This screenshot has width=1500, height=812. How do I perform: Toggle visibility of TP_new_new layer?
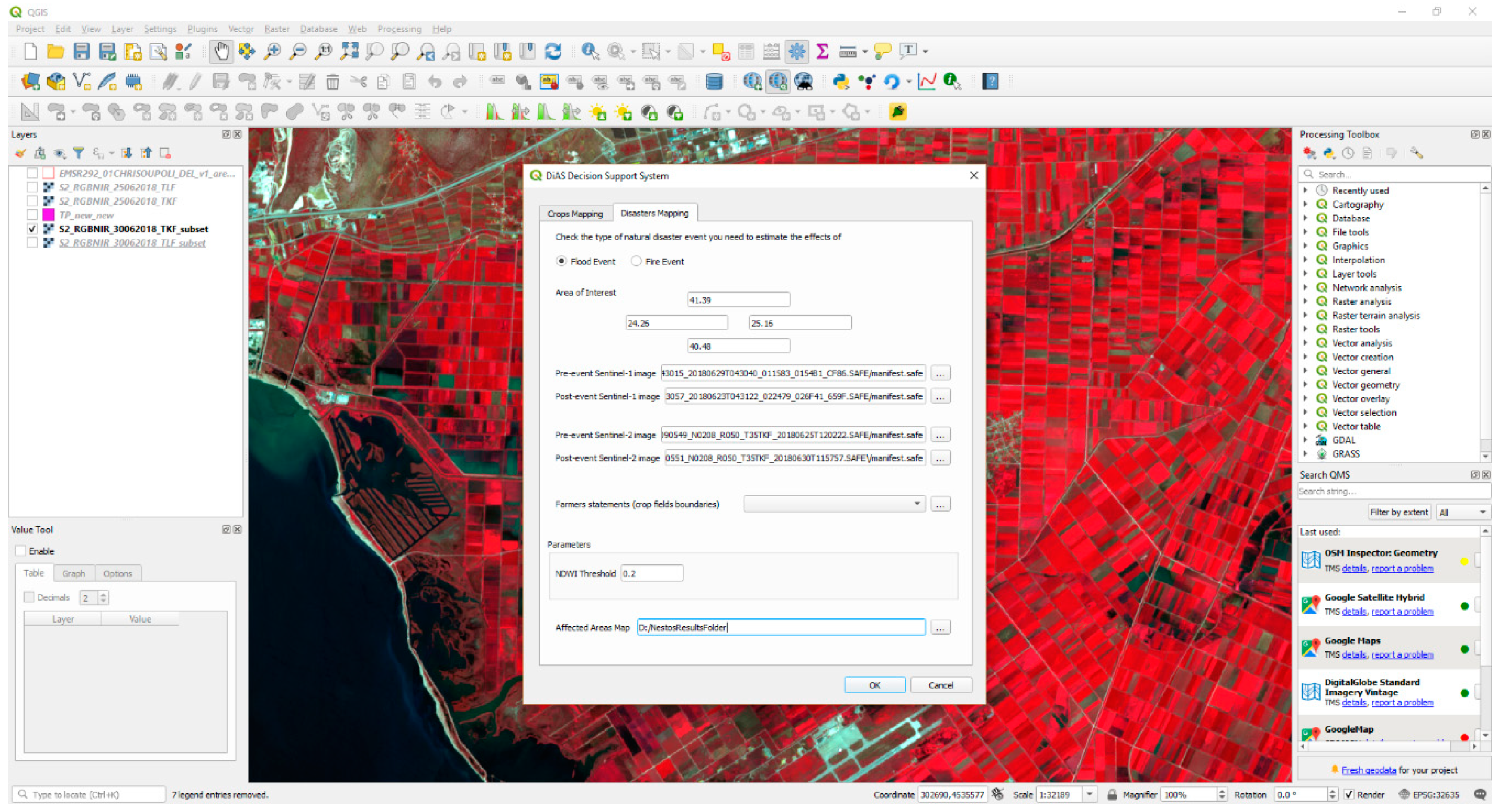[x=33, y=215]
